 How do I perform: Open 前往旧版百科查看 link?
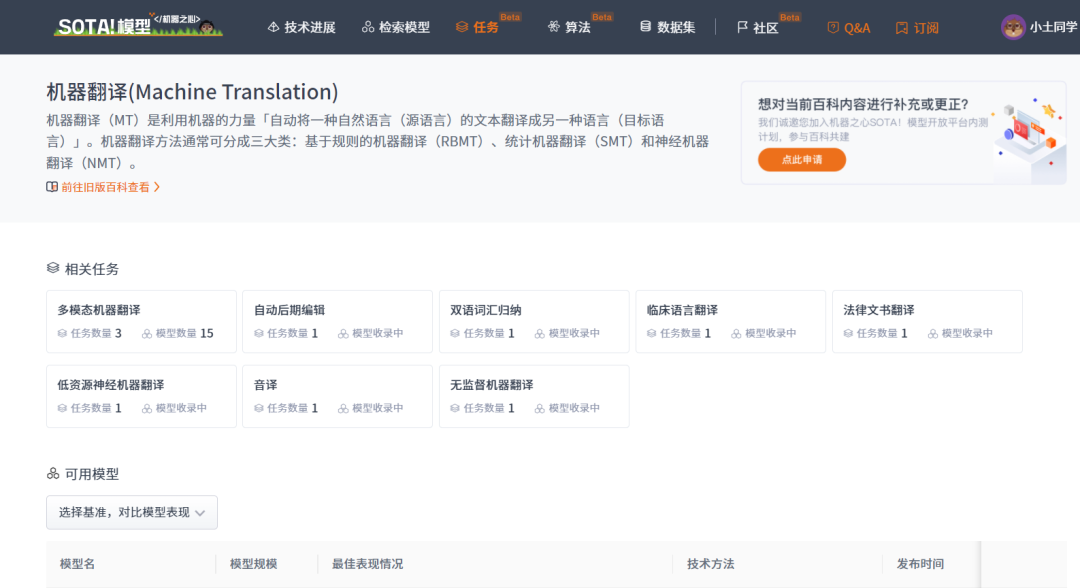pyautogui.click(x=105, y=187)
